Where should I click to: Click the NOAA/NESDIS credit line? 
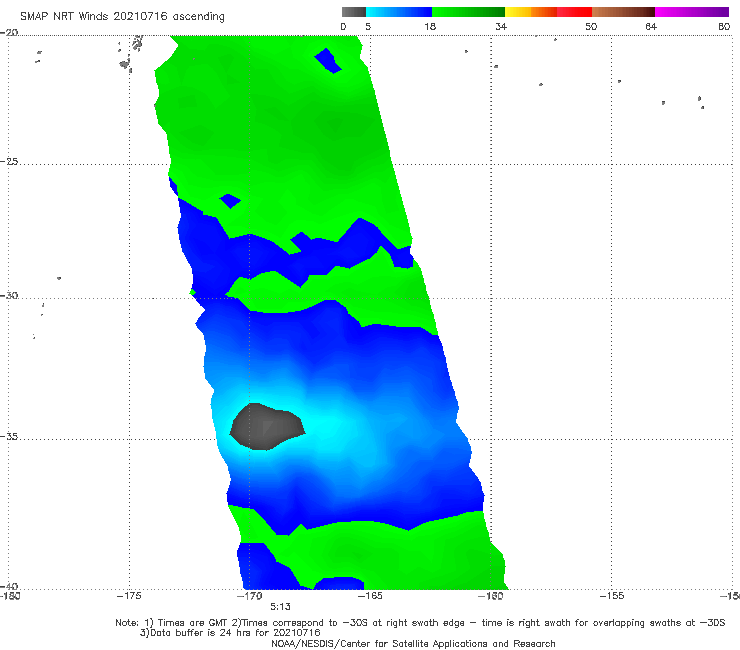click(413, 644)
